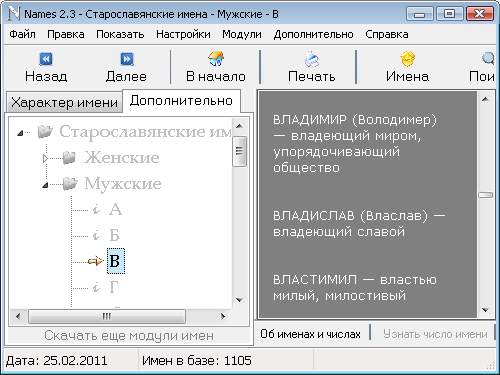Click the Имена toolbar icon
The height and width of the screenshot is (375, 500).
[x=407, y=59]
